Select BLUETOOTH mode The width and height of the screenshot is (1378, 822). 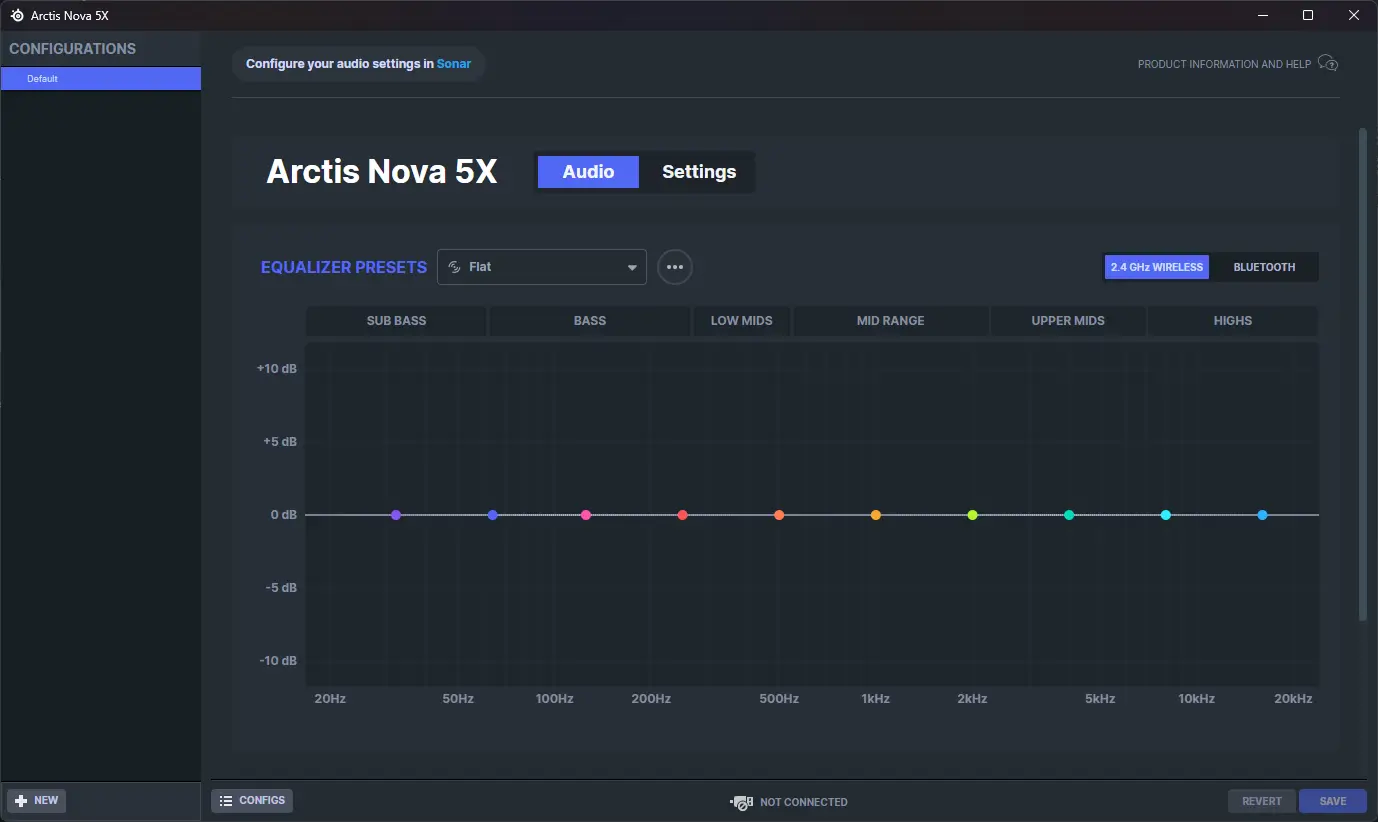pyautogui.click(x=1264, y=267)
